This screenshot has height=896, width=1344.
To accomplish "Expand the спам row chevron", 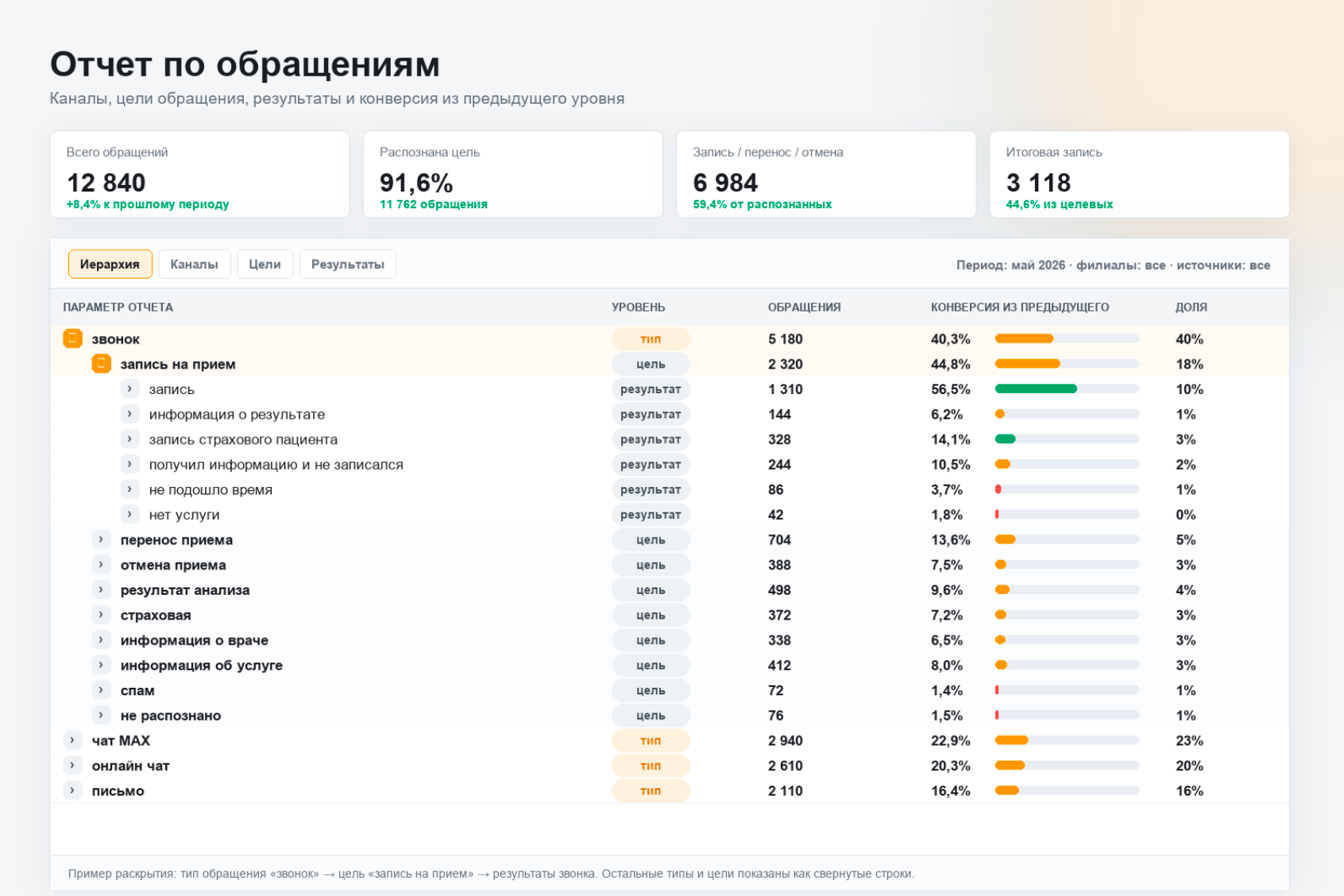I will (x=101, y=690).
